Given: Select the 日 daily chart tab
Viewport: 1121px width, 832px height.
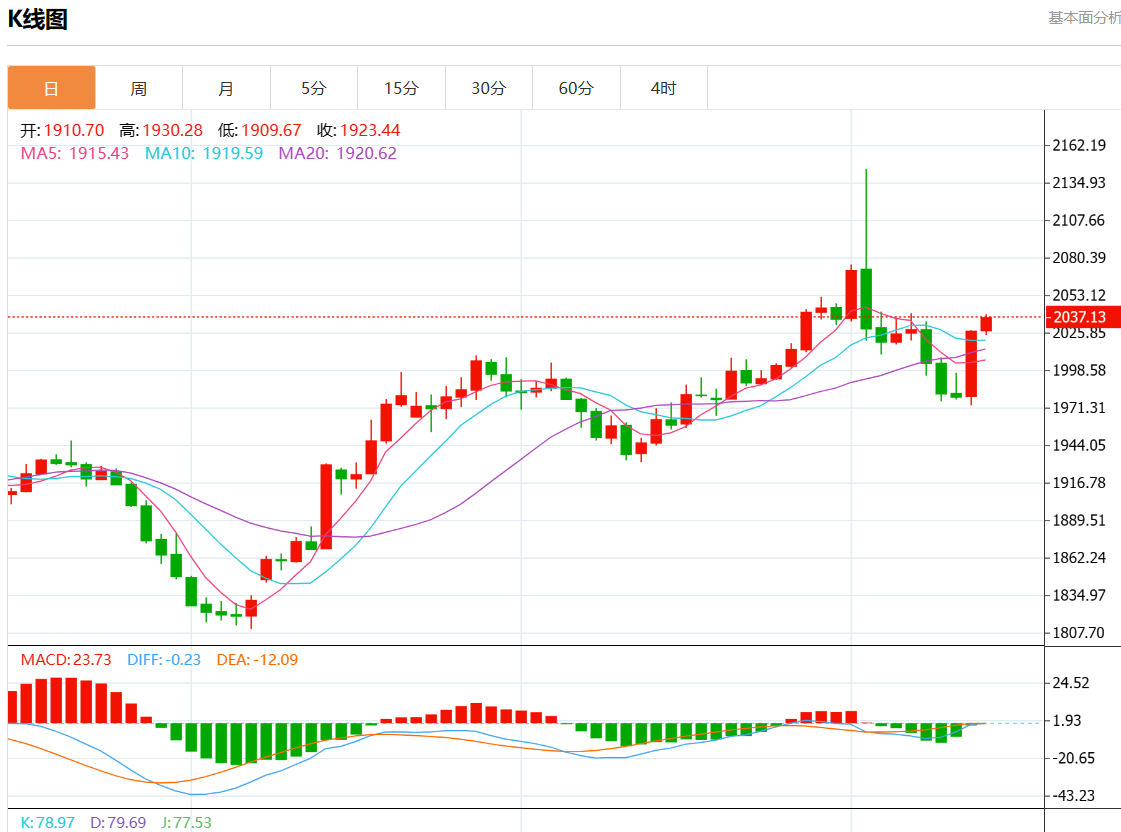Looking at the screenshot, I should pos(51,88).
